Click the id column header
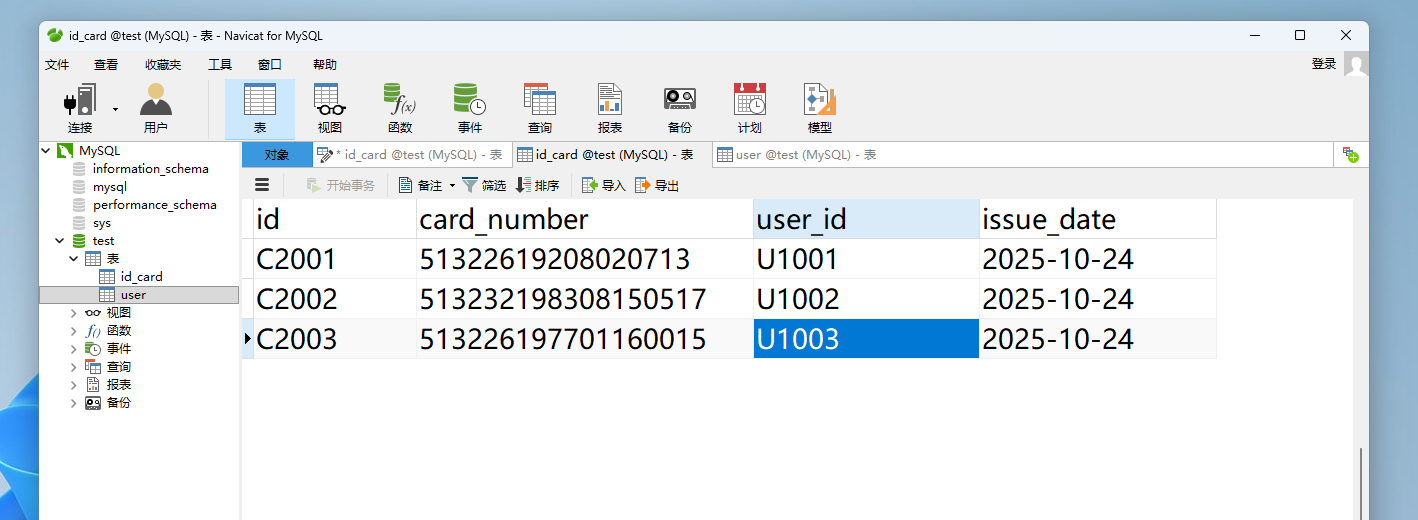This screenshot has width=1418, height=520. [x=335, y=219]
